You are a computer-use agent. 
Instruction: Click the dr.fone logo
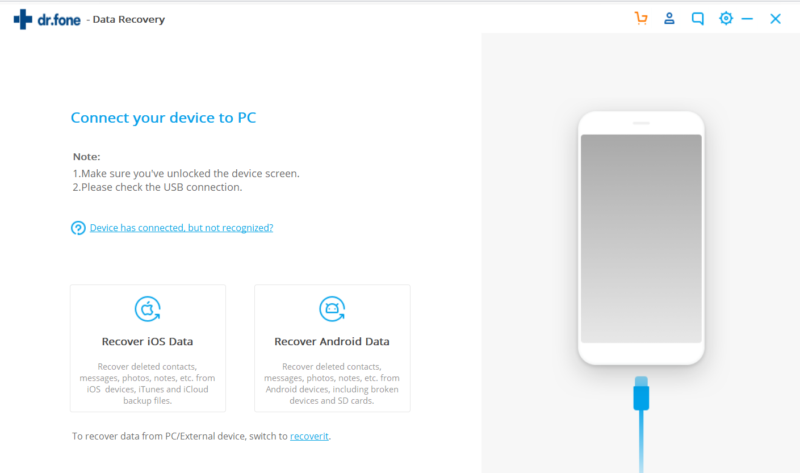tap(47, 19)
